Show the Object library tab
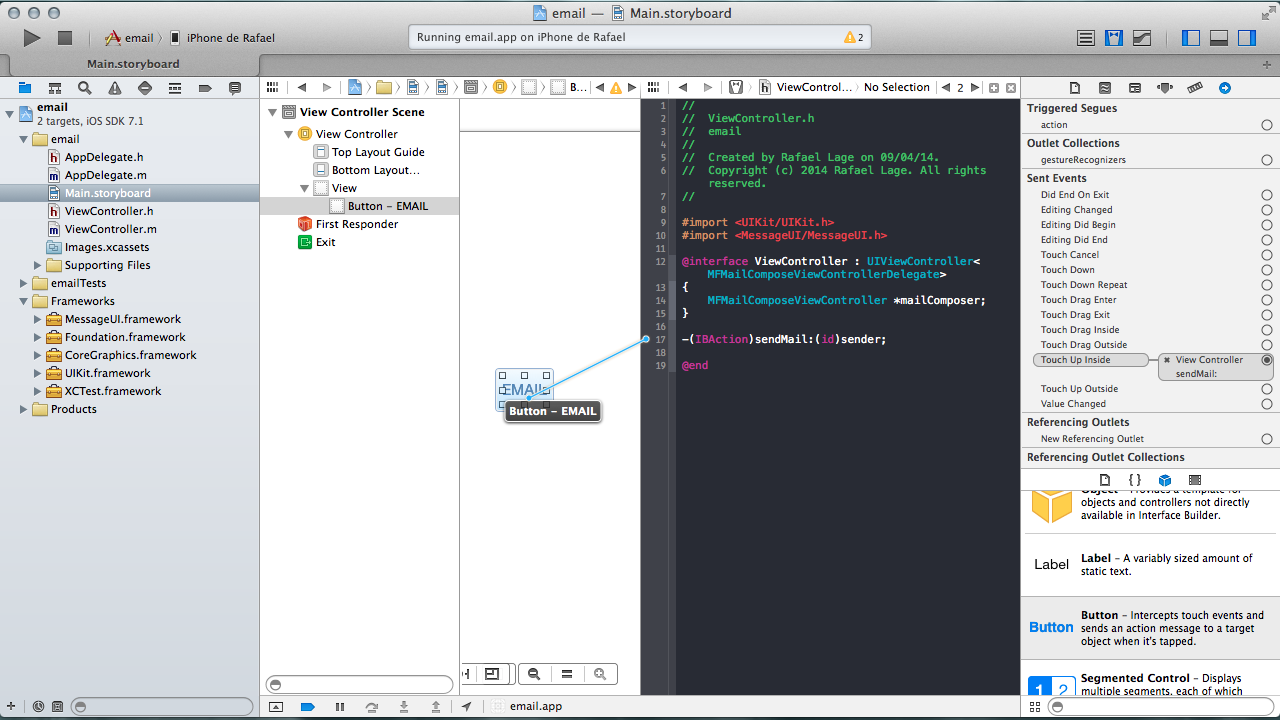 [x=1165, y=480]
